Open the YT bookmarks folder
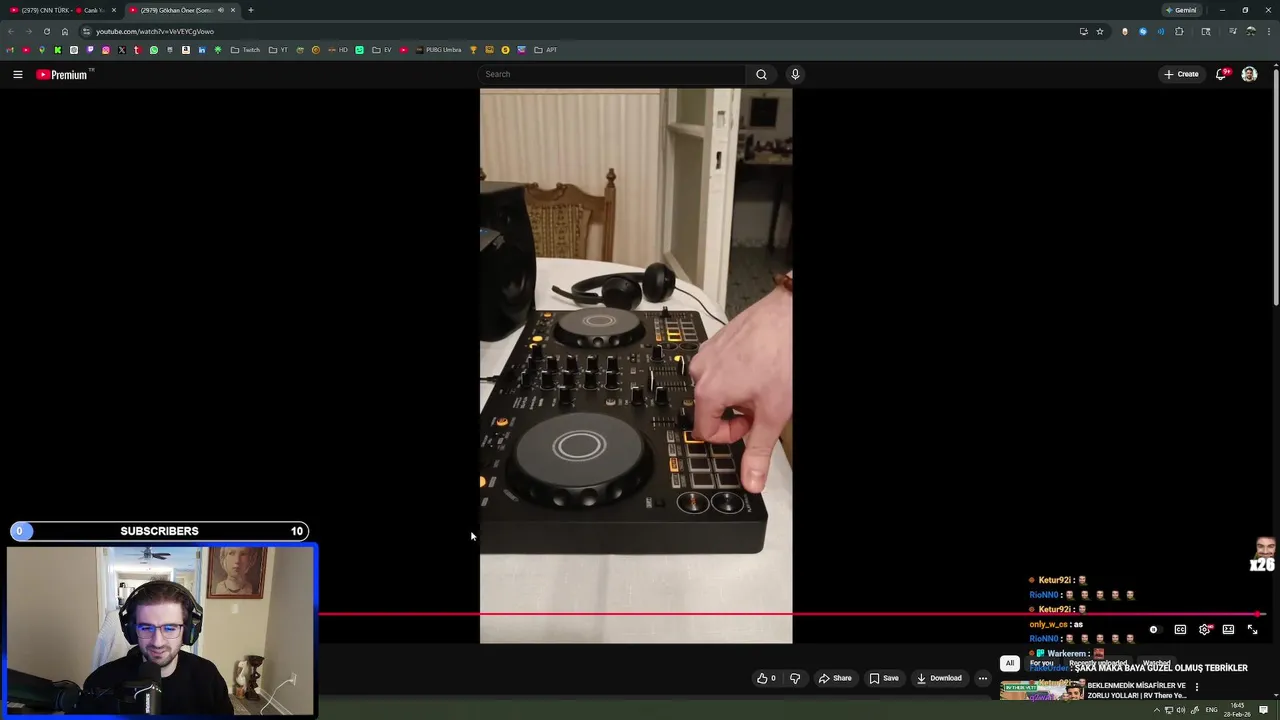This screenshot has height=720, width=1280. tap(279, 50)
